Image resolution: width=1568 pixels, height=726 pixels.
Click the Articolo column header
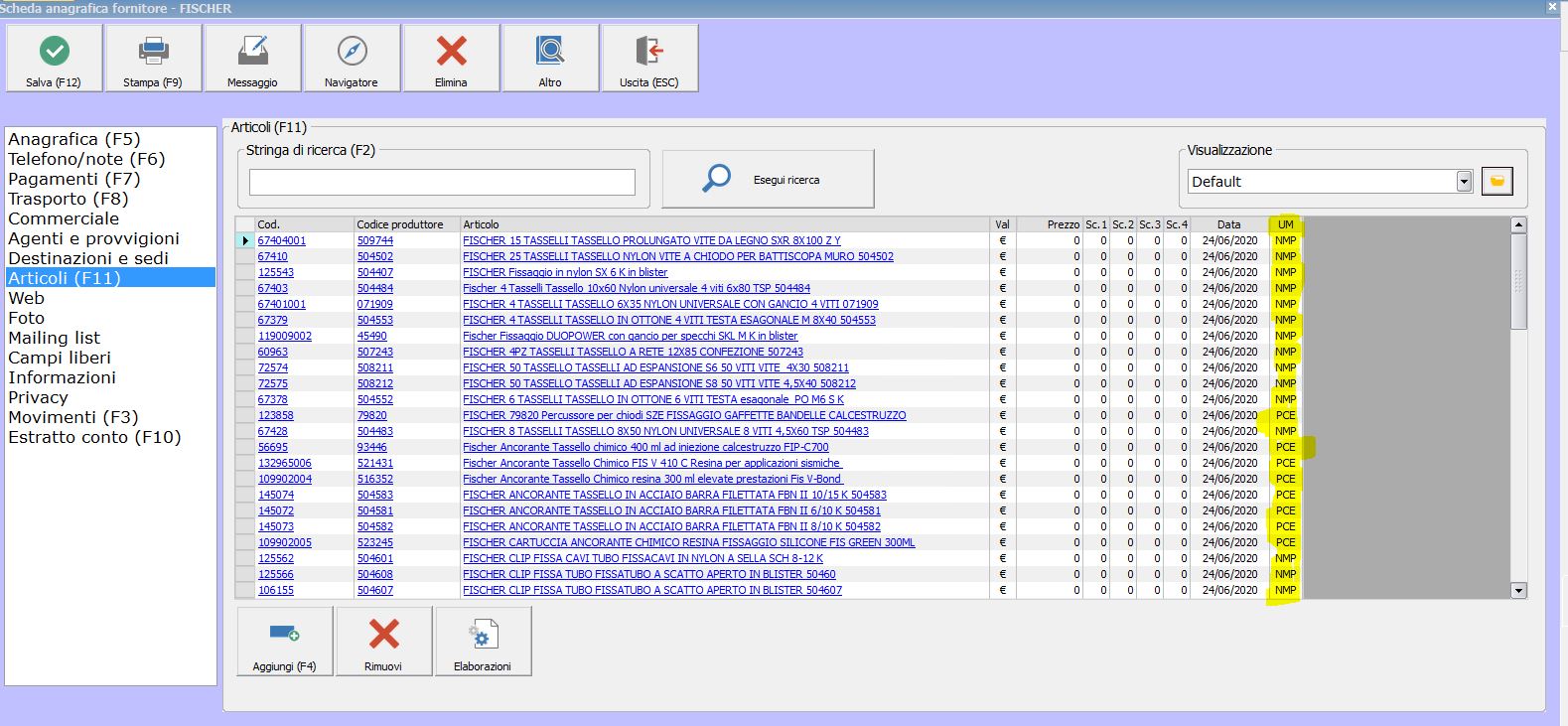click(x=725, y=224)
